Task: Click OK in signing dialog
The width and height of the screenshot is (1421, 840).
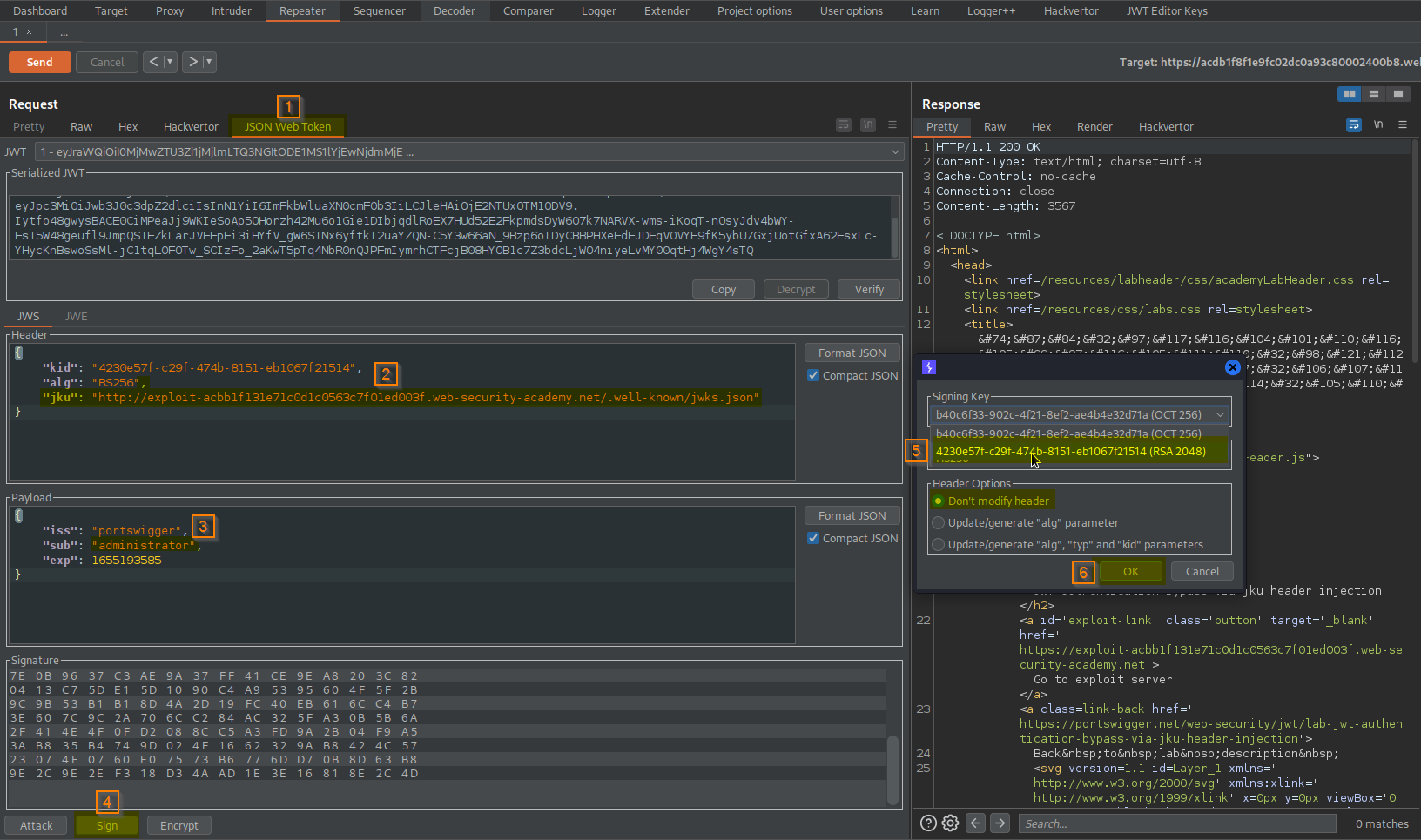Action: coord(1131,571)
